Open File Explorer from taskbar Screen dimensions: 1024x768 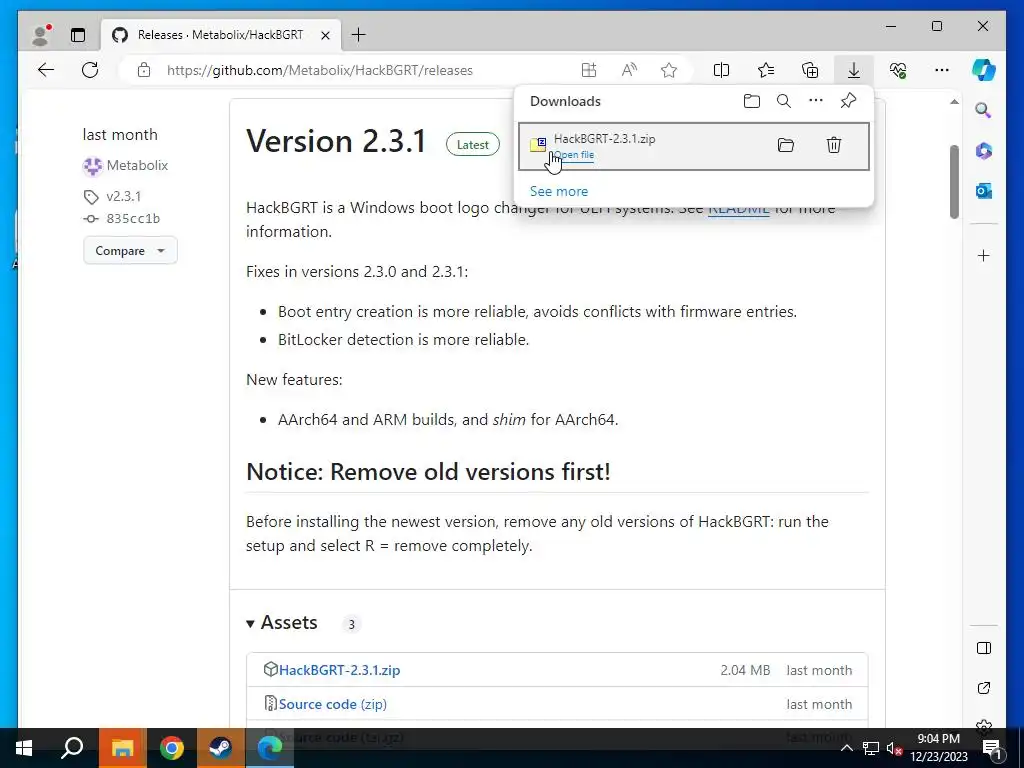pyautogui.click(x=122, y=748)
